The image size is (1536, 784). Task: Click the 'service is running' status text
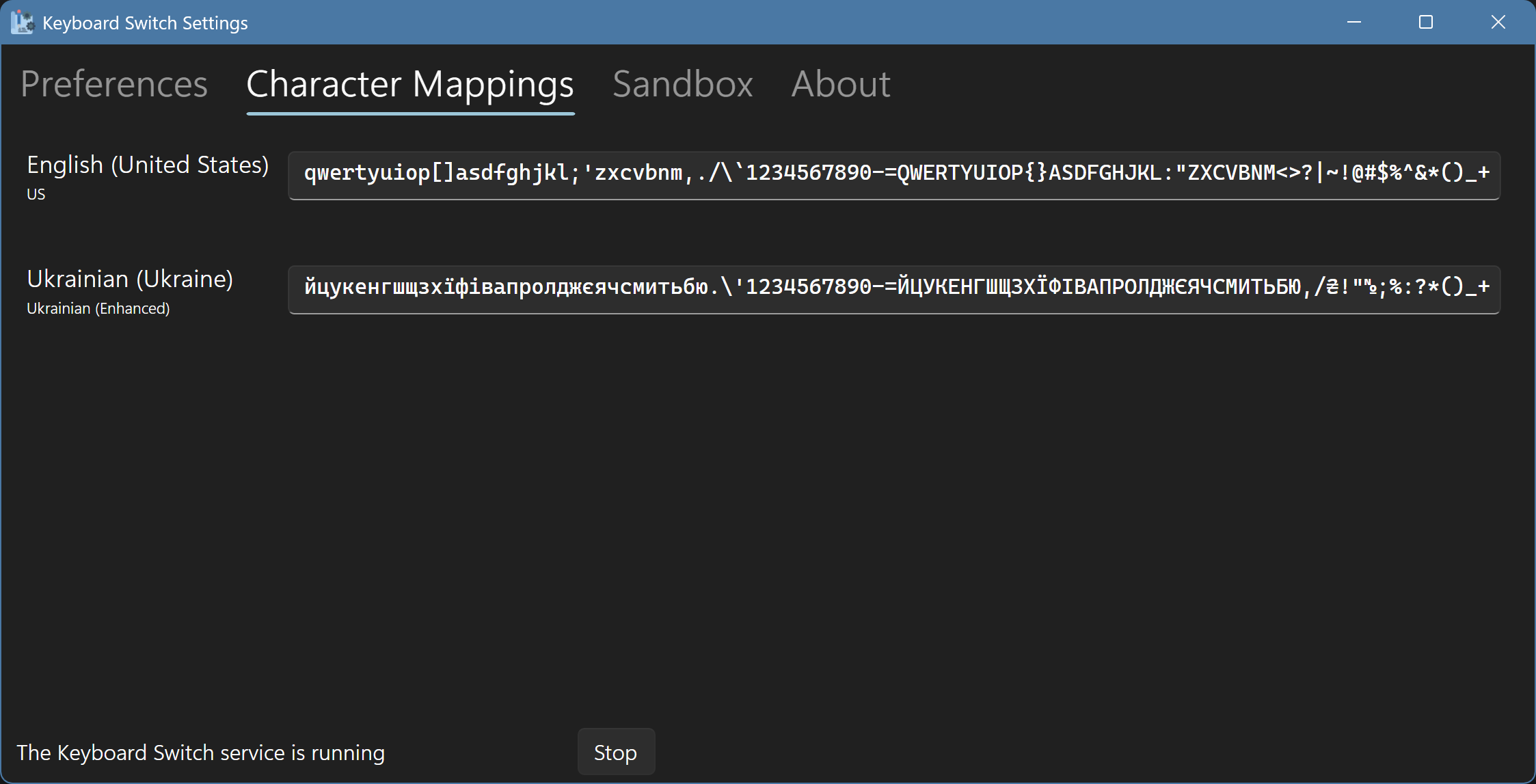pyautogui.click(x=200, y=753)
